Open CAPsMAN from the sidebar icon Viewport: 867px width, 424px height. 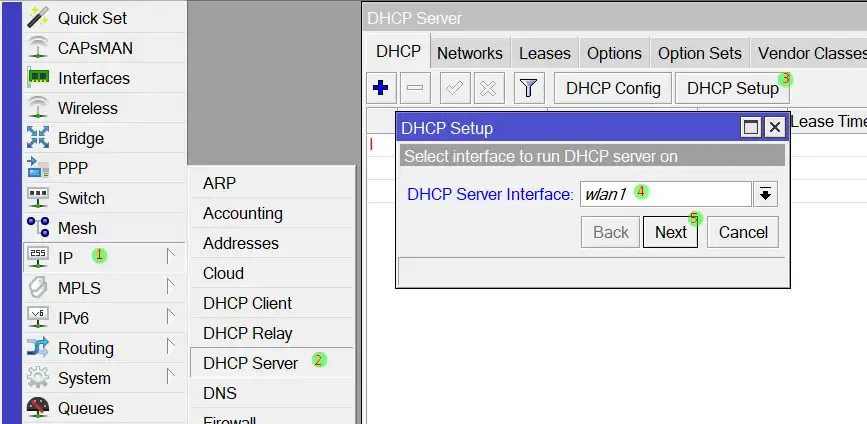click(x=38, y=48)
